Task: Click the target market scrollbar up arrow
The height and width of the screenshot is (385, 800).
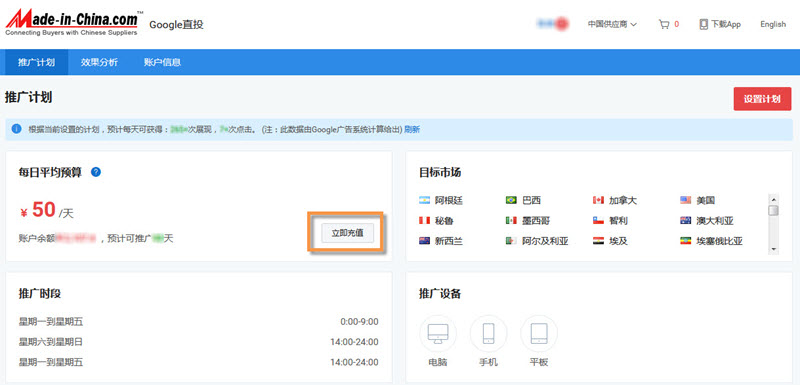Action: pos(773,199)
